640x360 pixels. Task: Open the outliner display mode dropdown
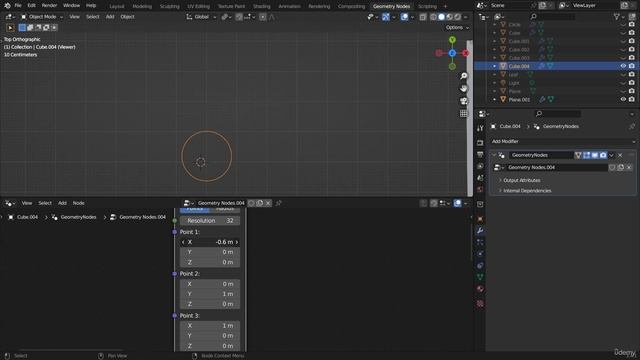(500, 17)
